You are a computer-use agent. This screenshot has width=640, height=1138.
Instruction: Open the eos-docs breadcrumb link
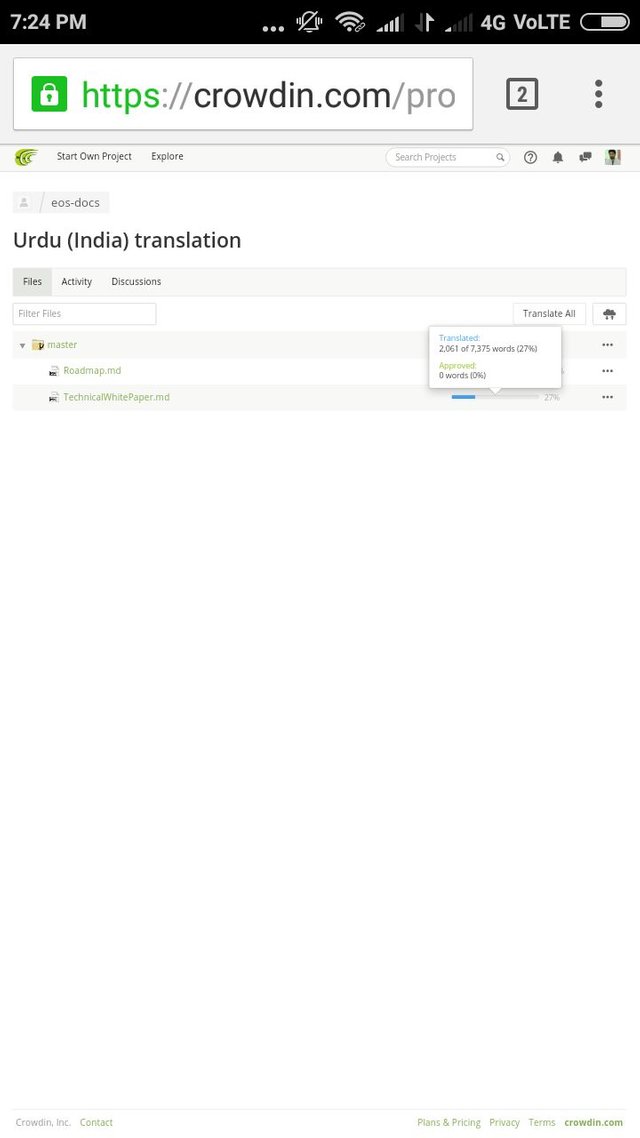(x=75, y=202)
